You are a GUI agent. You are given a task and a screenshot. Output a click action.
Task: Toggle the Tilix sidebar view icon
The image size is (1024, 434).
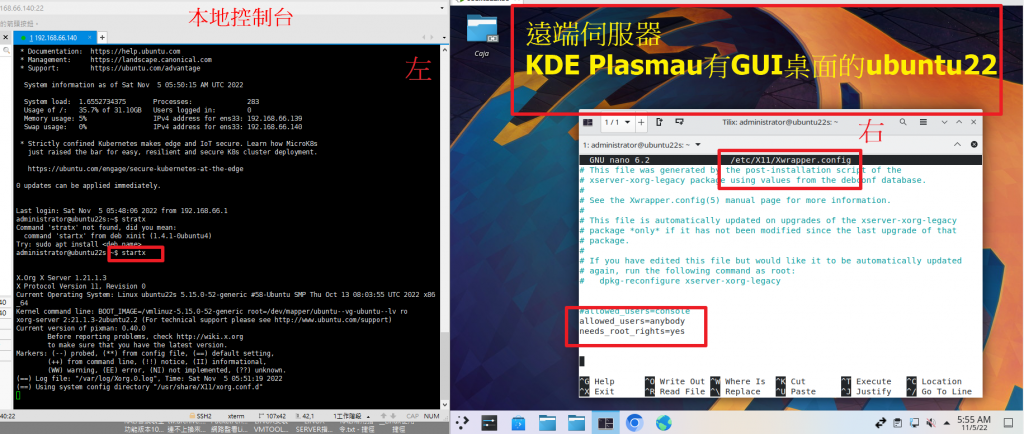[588, 122]
